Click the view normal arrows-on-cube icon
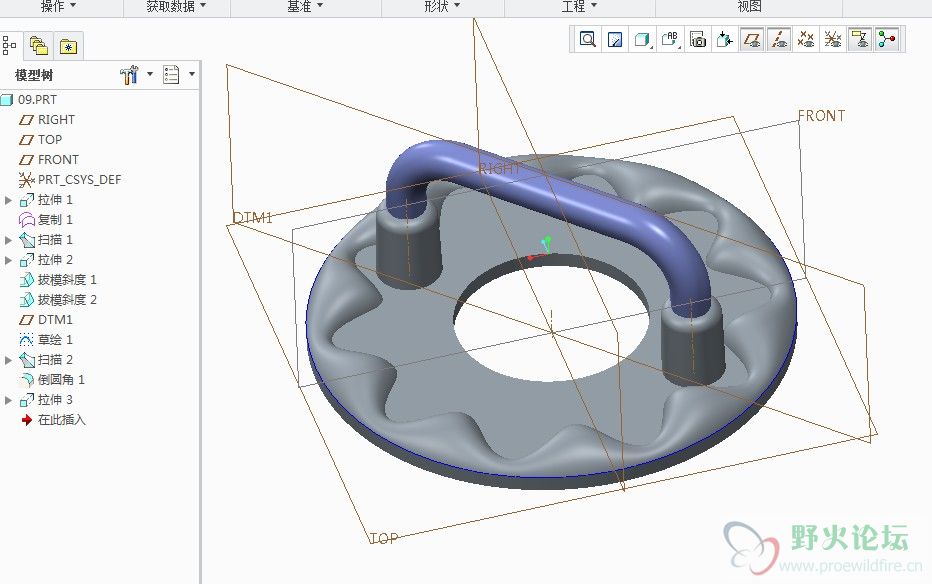 tap(724, 40)
